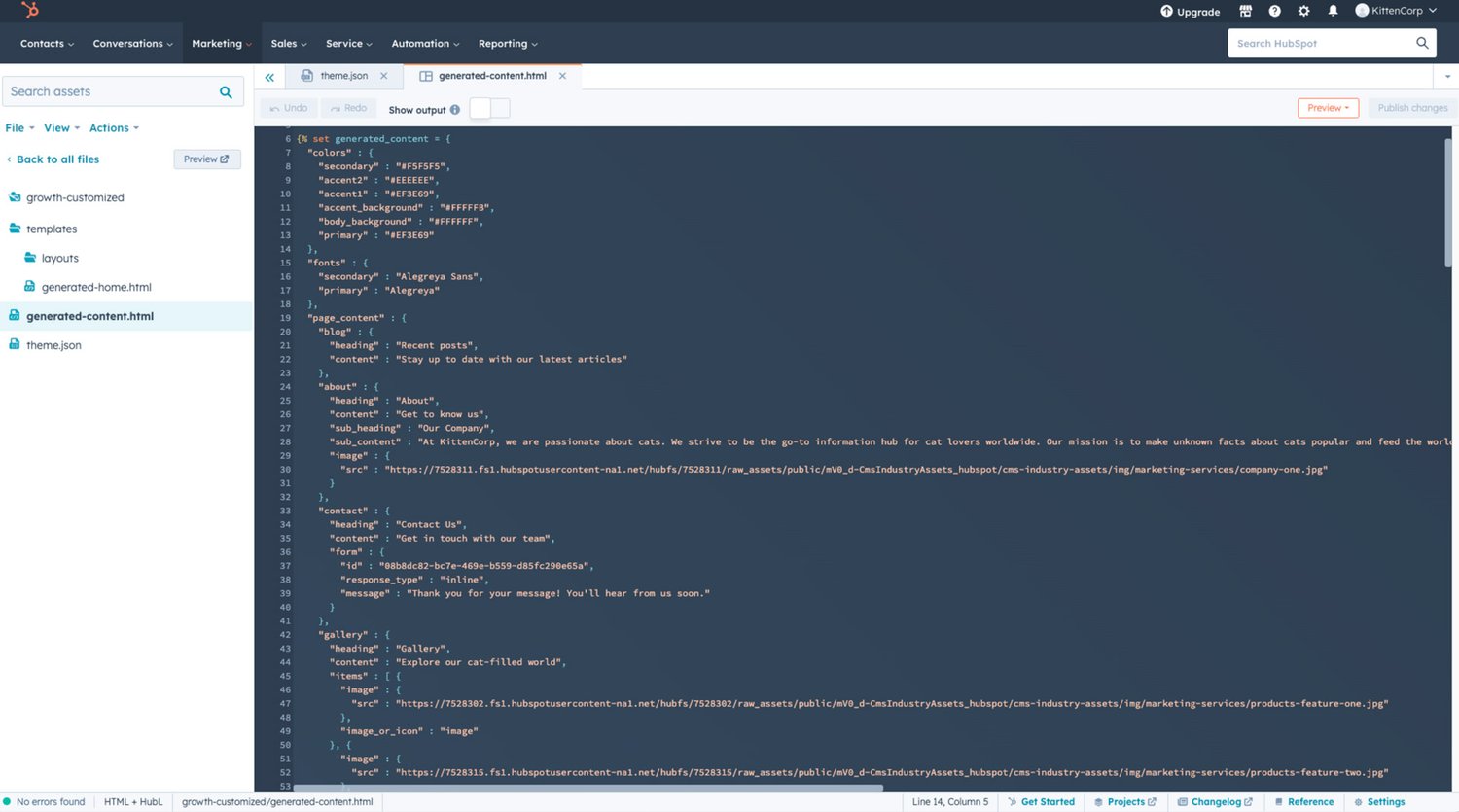
Task: Click the generated-home.html file icon
Action: [x=30, y=287]
